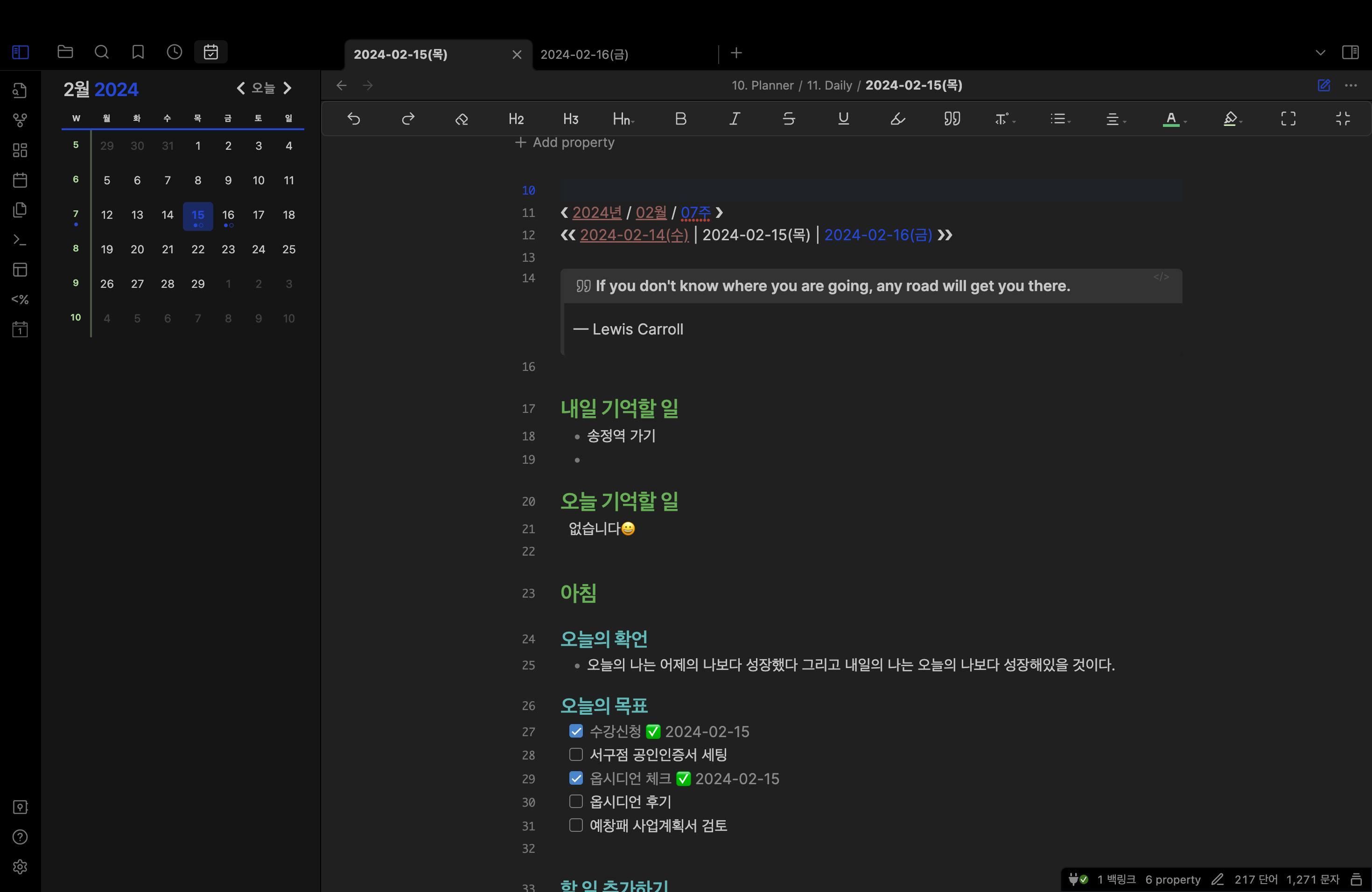This screenshot has width=1372, height=892.
Task: Apply H3 heading format
Action: pos(571,118)
